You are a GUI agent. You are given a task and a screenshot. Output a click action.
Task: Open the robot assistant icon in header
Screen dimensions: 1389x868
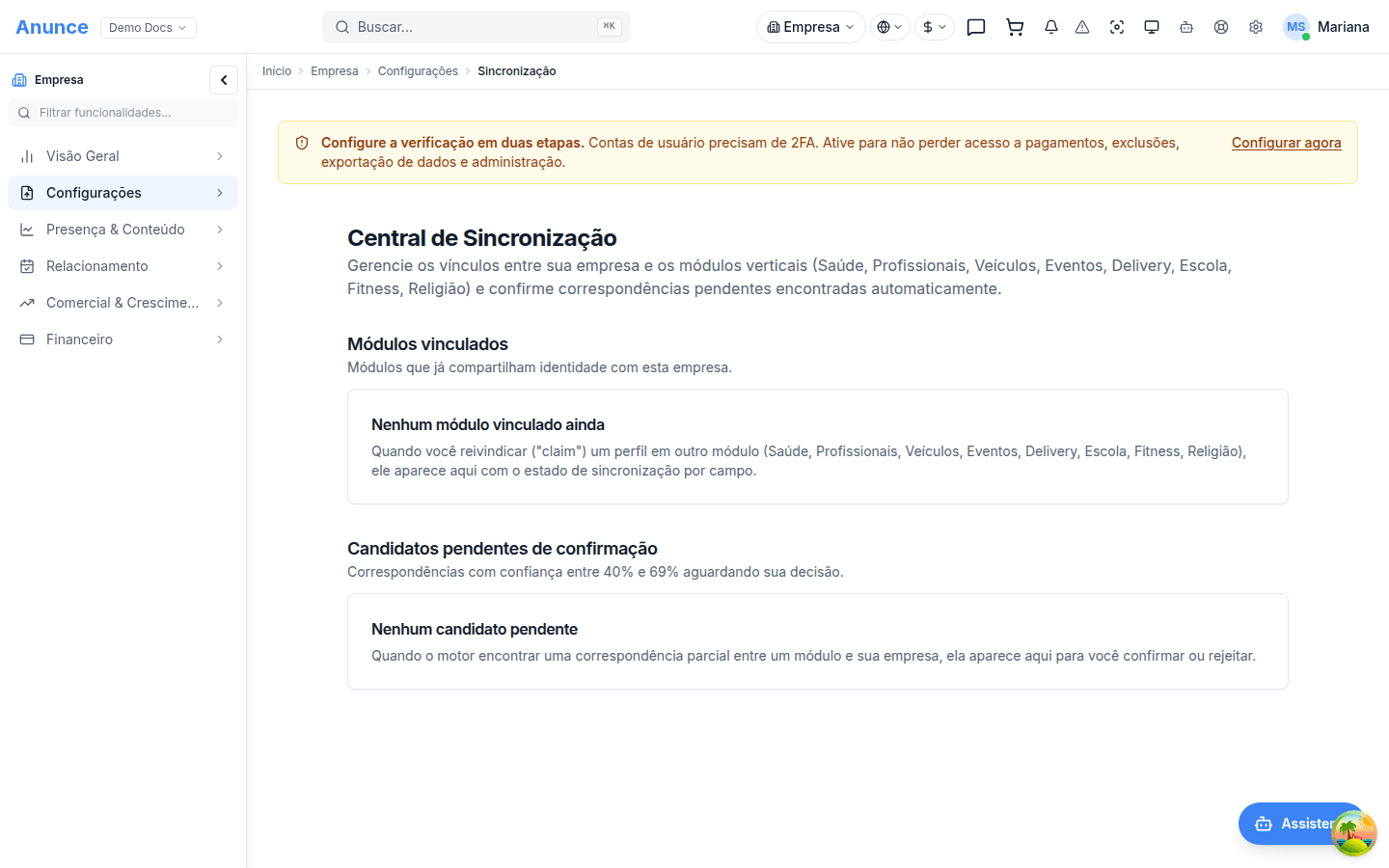coord(1186,27)
